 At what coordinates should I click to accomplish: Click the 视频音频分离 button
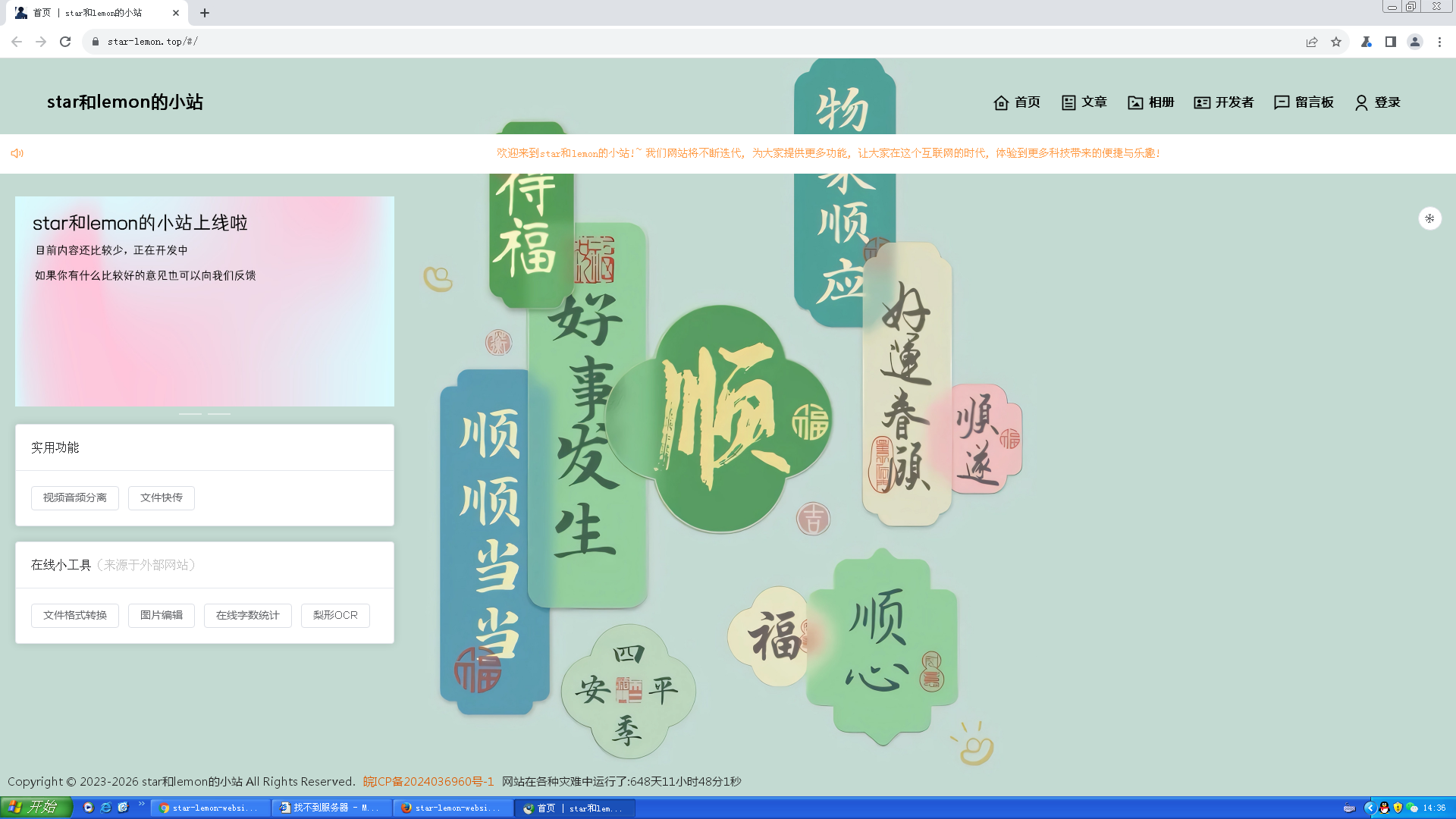click(75, 498)
